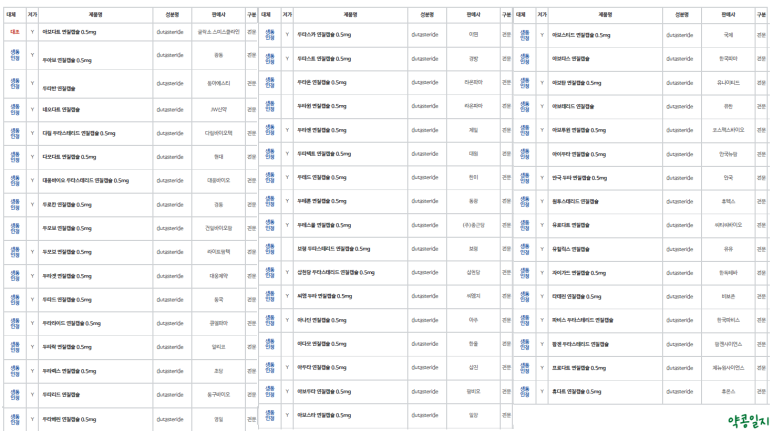The image size is (773, 431).
Task: Select 안국 두타 연질캡슐 0.5mg product name
Action: [579, 178]
